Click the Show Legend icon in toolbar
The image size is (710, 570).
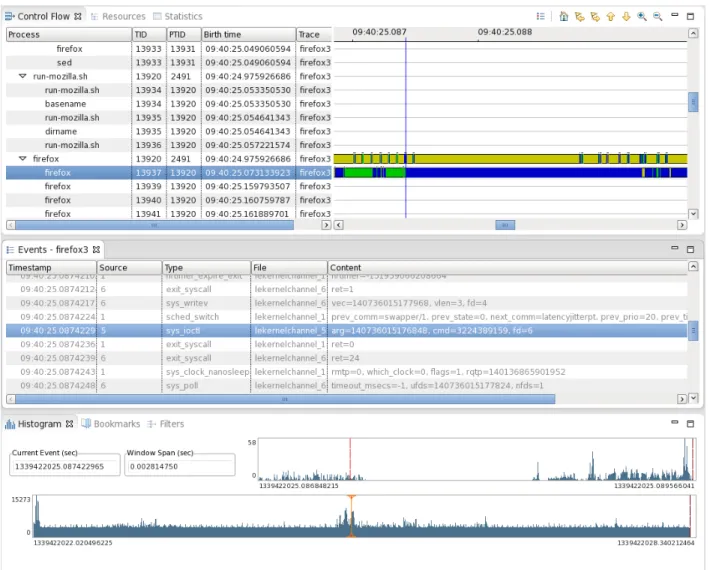540,16
